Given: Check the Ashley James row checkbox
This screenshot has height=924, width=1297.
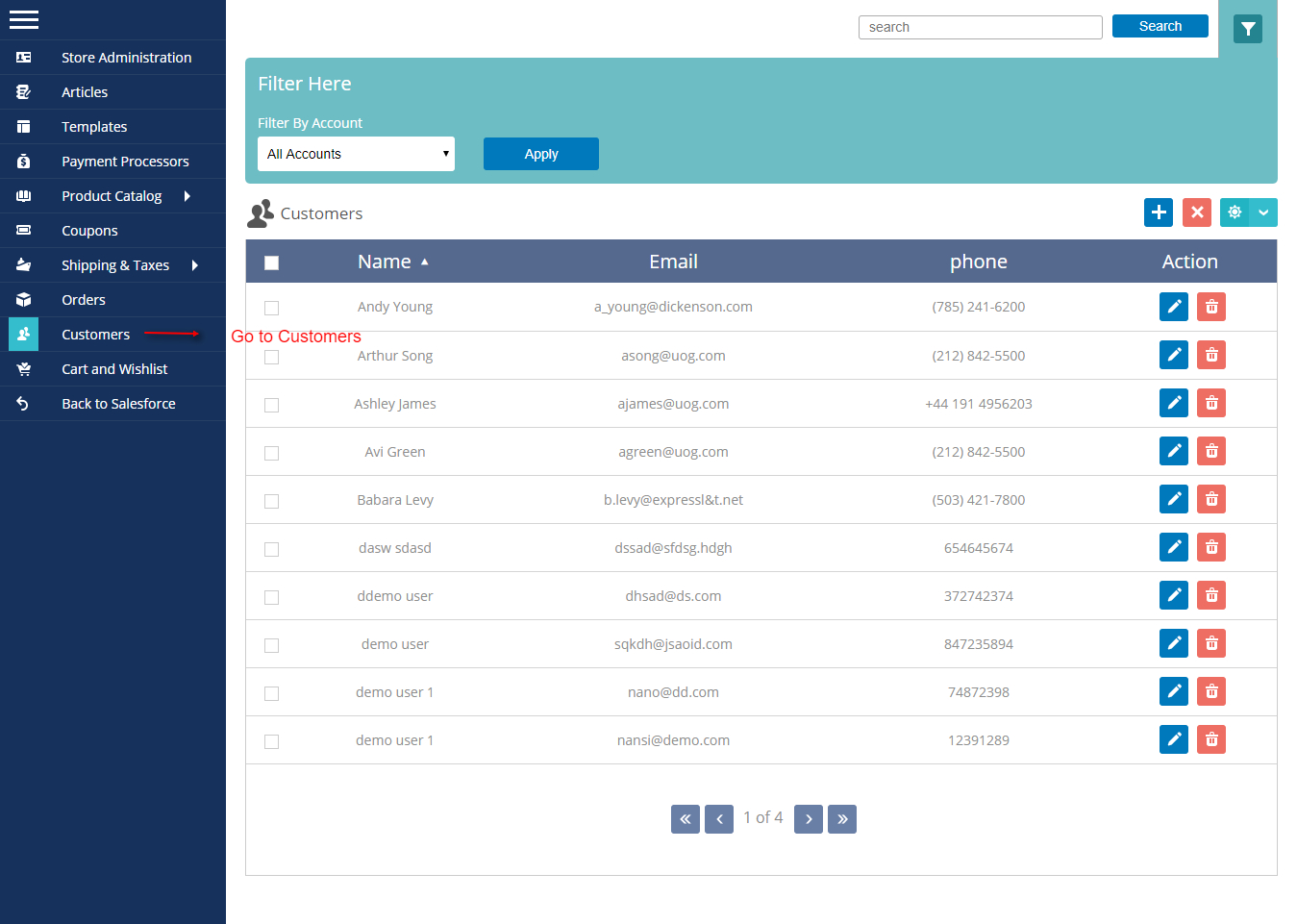Looking at the screenshot, I should [271, 405].
